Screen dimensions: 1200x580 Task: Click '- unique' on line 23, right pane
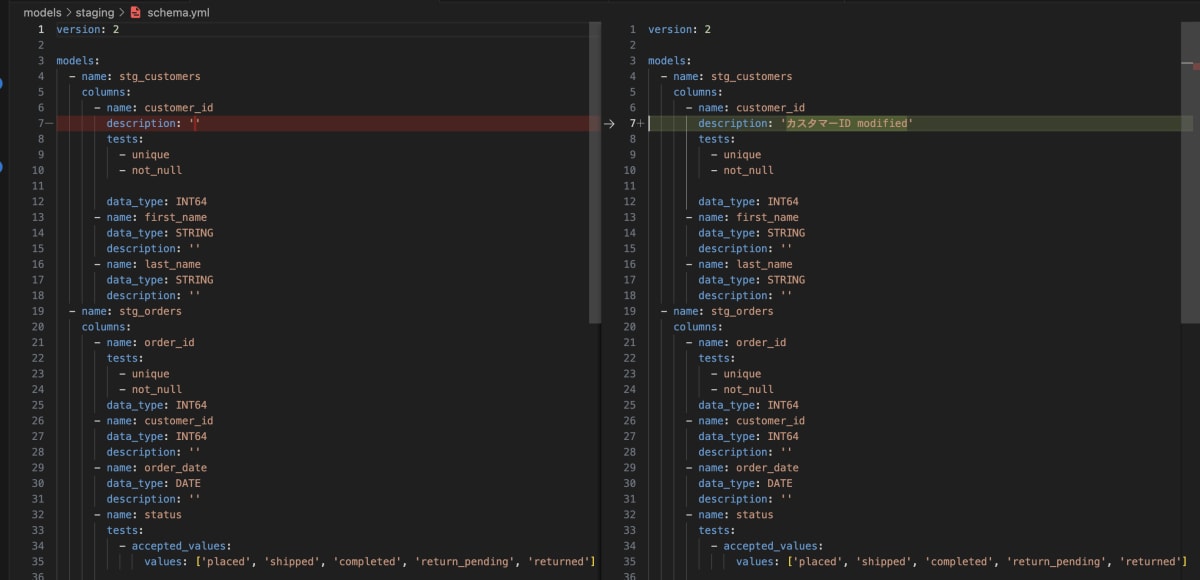pyautogui.click(x=736, y=374)
